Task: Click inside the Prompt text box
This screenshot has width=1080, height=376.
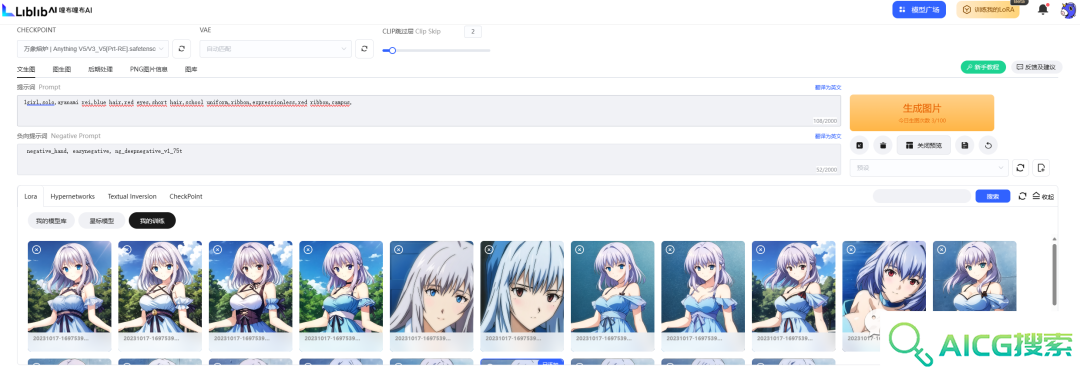Action: coord(428,110)
